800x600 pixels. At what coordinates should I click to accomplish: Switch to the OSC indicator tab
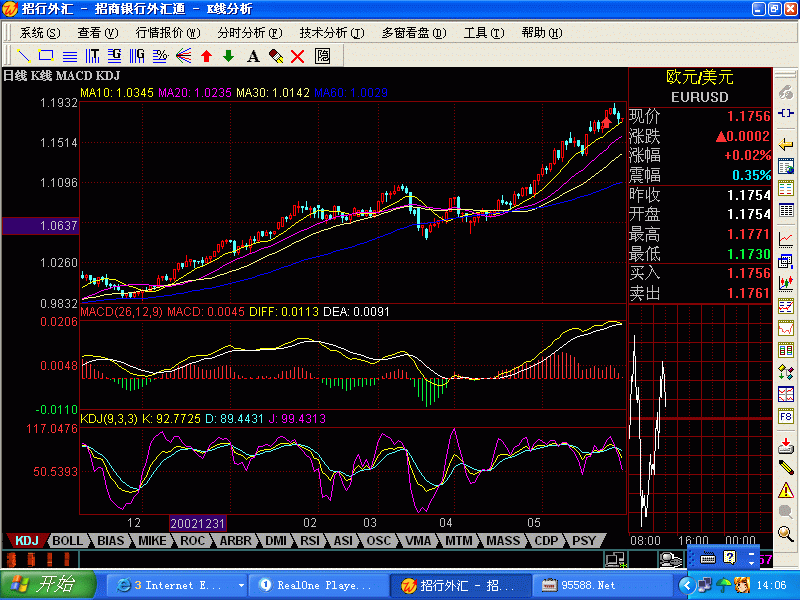click(x=379, y=541)
